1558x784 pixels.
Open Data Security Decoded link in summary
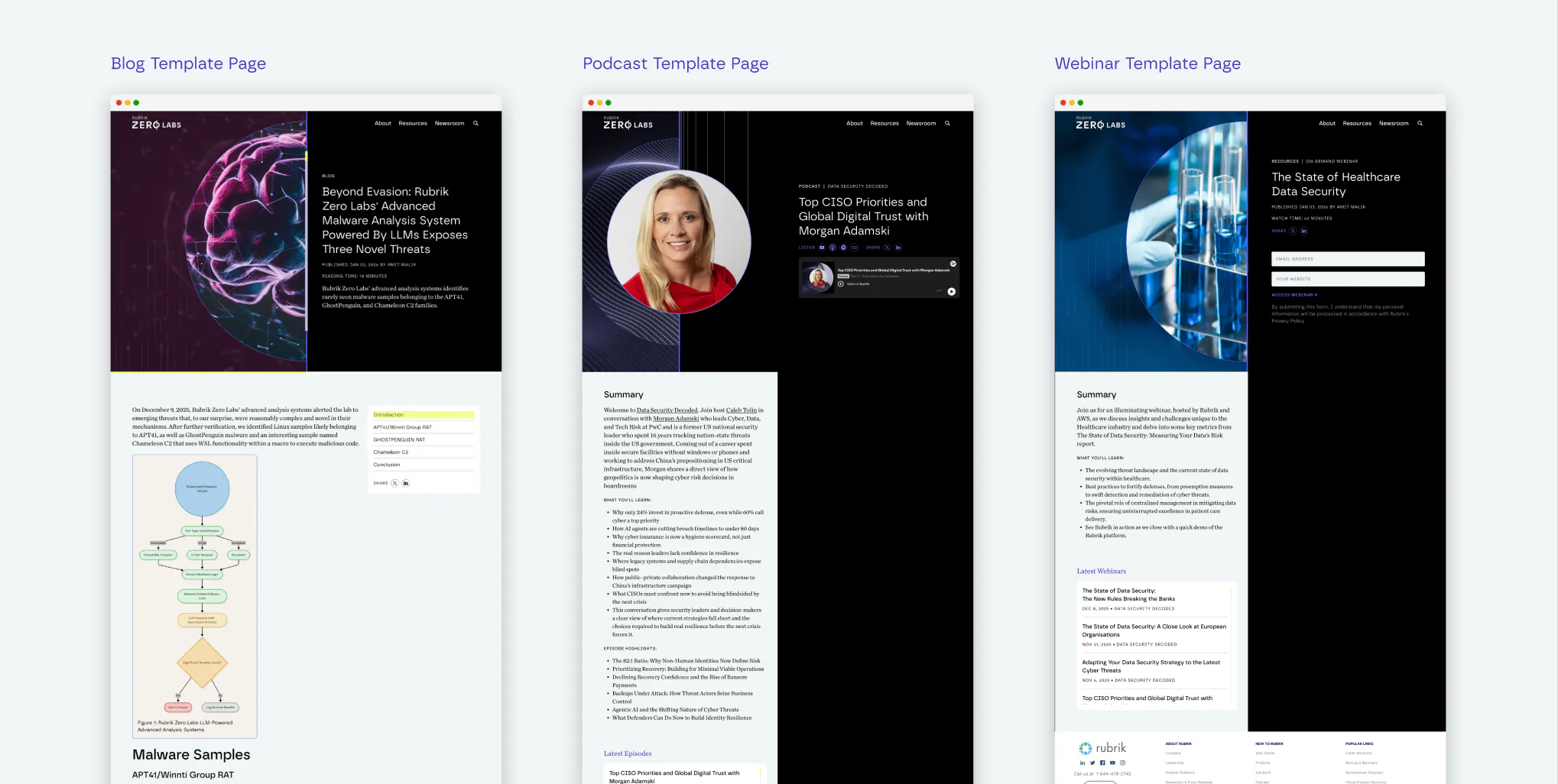(667, 410)
